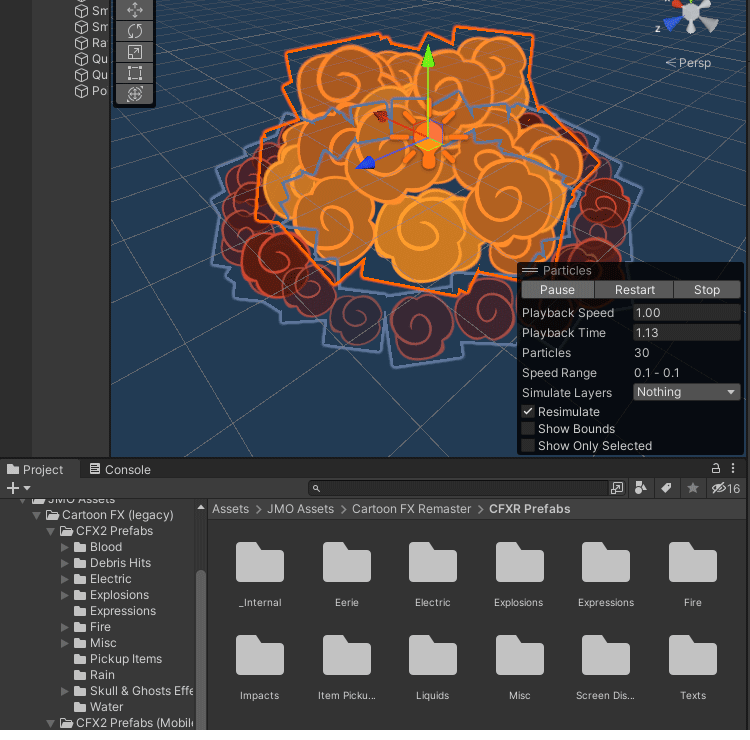The image size is (750, 740).
Task: Select the Rect Transform tool
Action: pos(135,73)
